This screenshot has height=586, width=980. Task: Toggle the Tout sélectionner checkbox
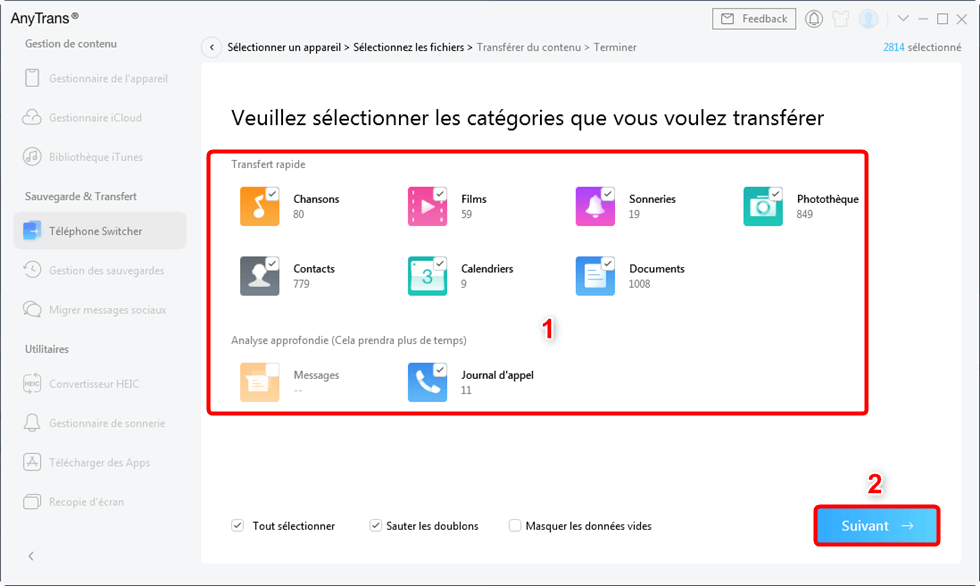coord(238,525)
